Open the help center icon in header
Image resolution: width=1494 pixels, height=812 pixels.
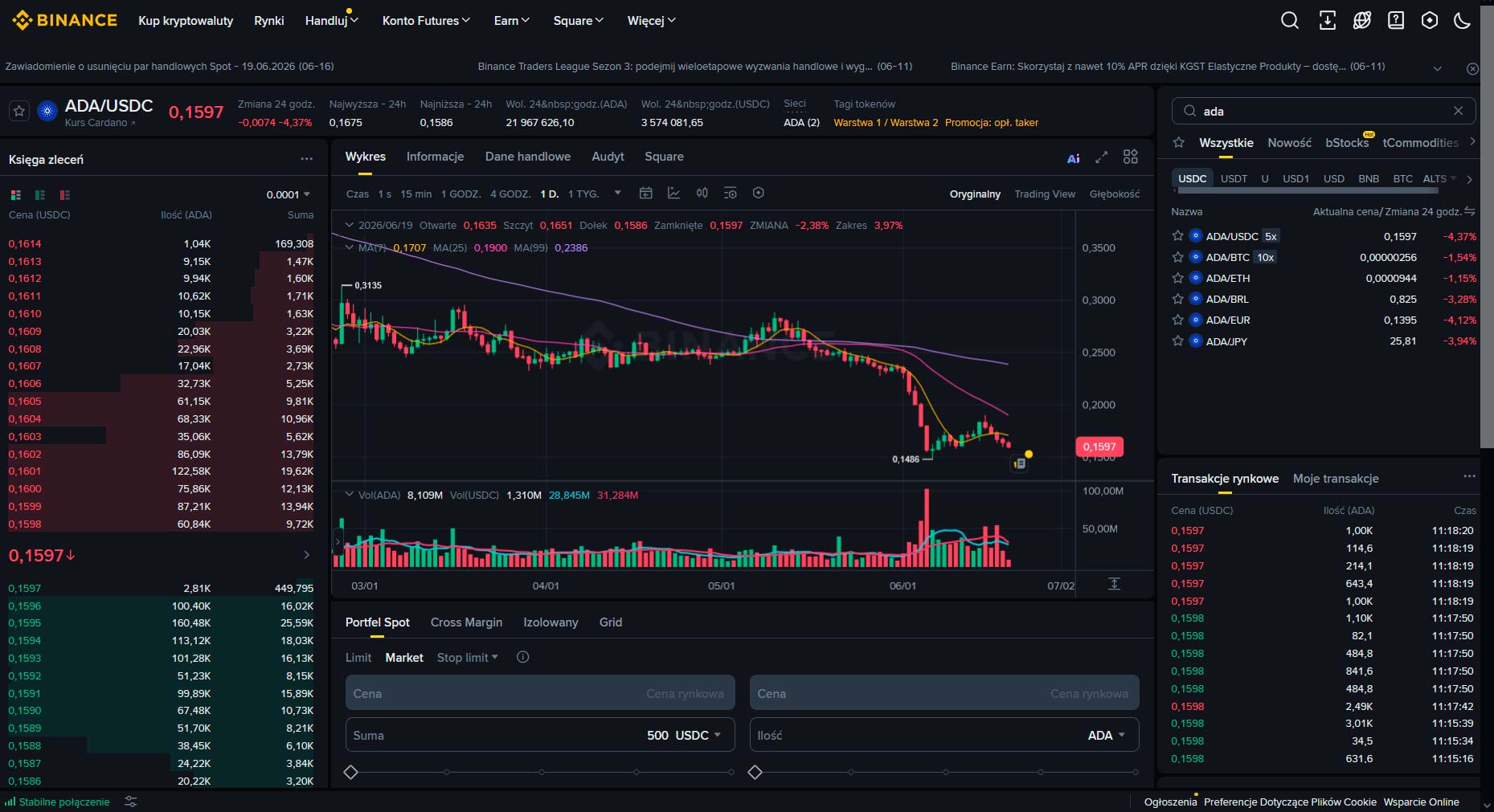tap(1396, 21)
